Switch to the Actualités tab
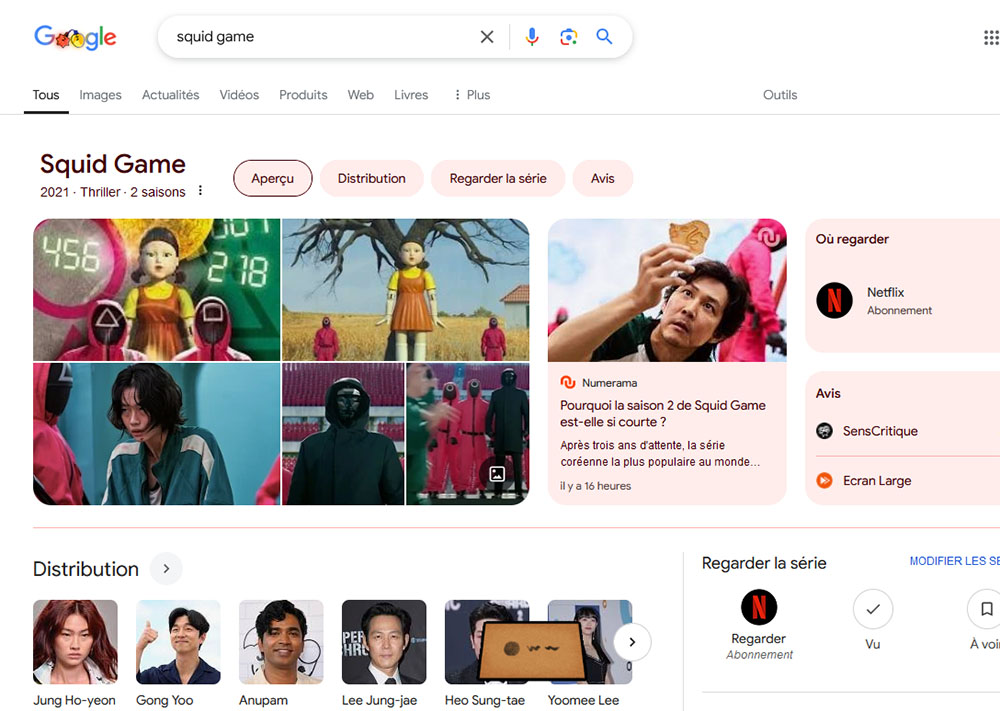The height and width of the screenshot is (711, 1000). tap(170, 95)
